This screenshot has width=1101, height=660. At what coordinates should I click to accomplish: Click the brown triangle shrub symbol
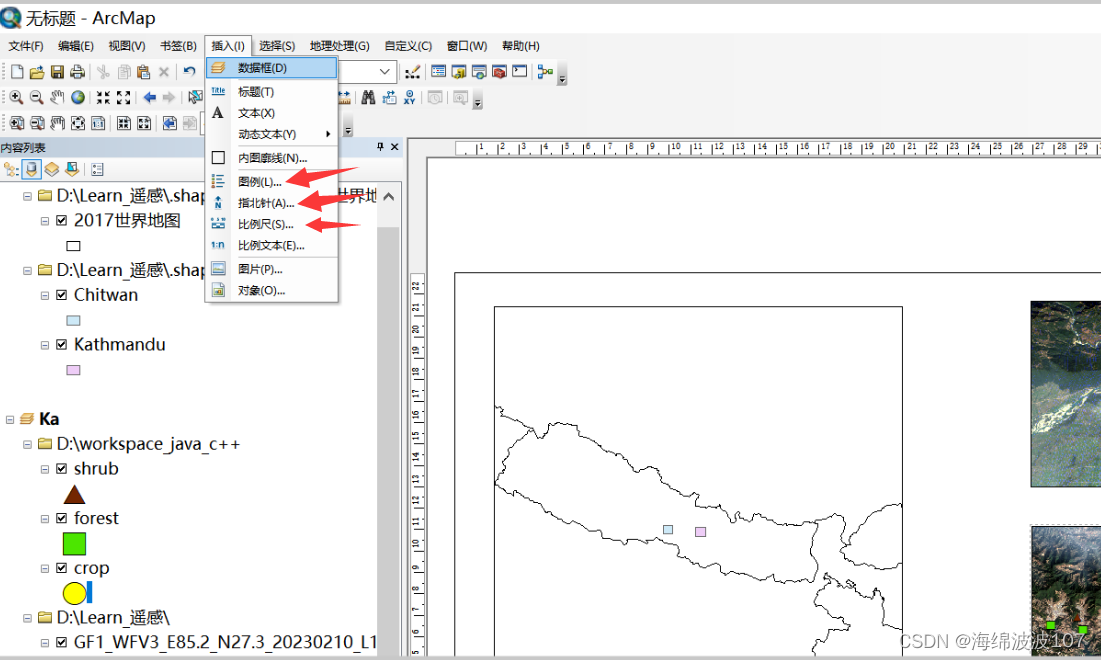(74, 494)
